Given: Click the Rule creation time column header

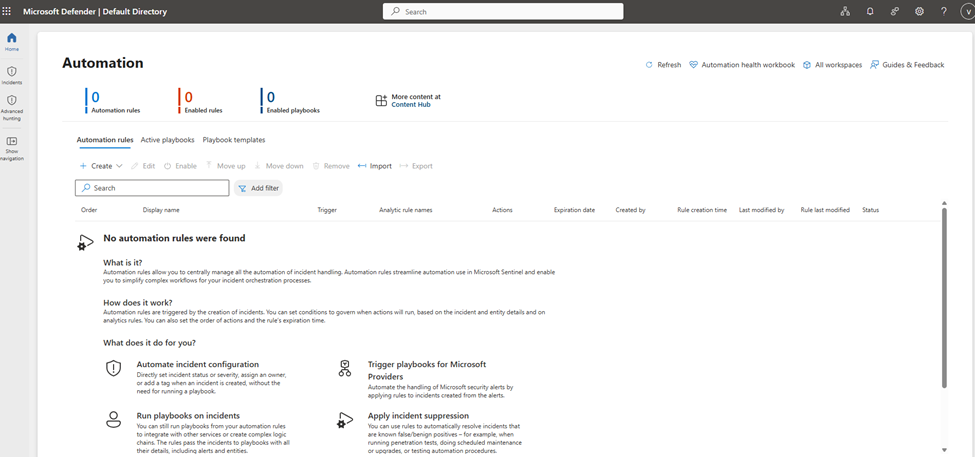Looking at the screenshot, I should 702,210.
